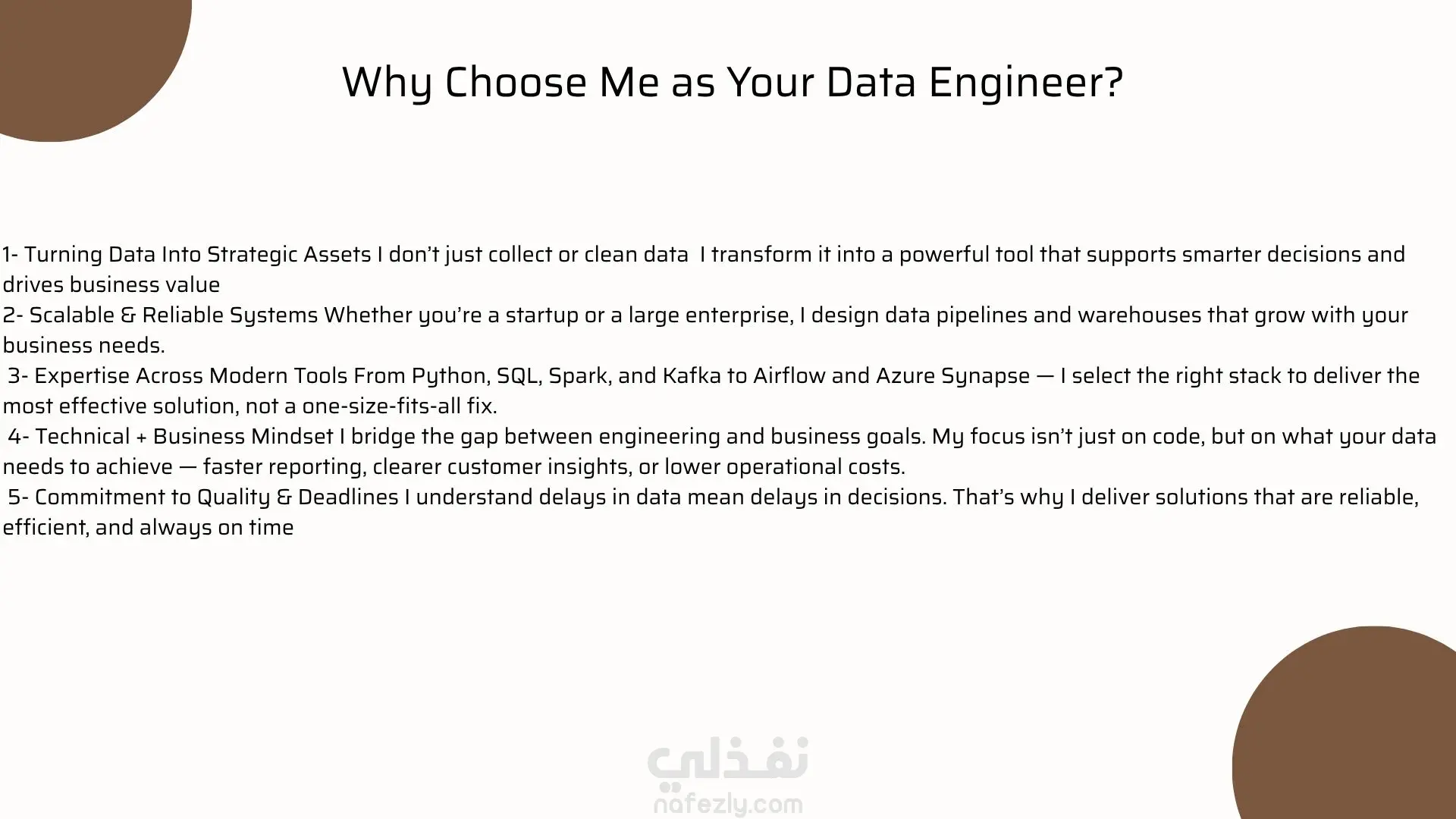Select the "Scalable & Reliable Systems" heading
1456x819 pixels.
(174, 315)
